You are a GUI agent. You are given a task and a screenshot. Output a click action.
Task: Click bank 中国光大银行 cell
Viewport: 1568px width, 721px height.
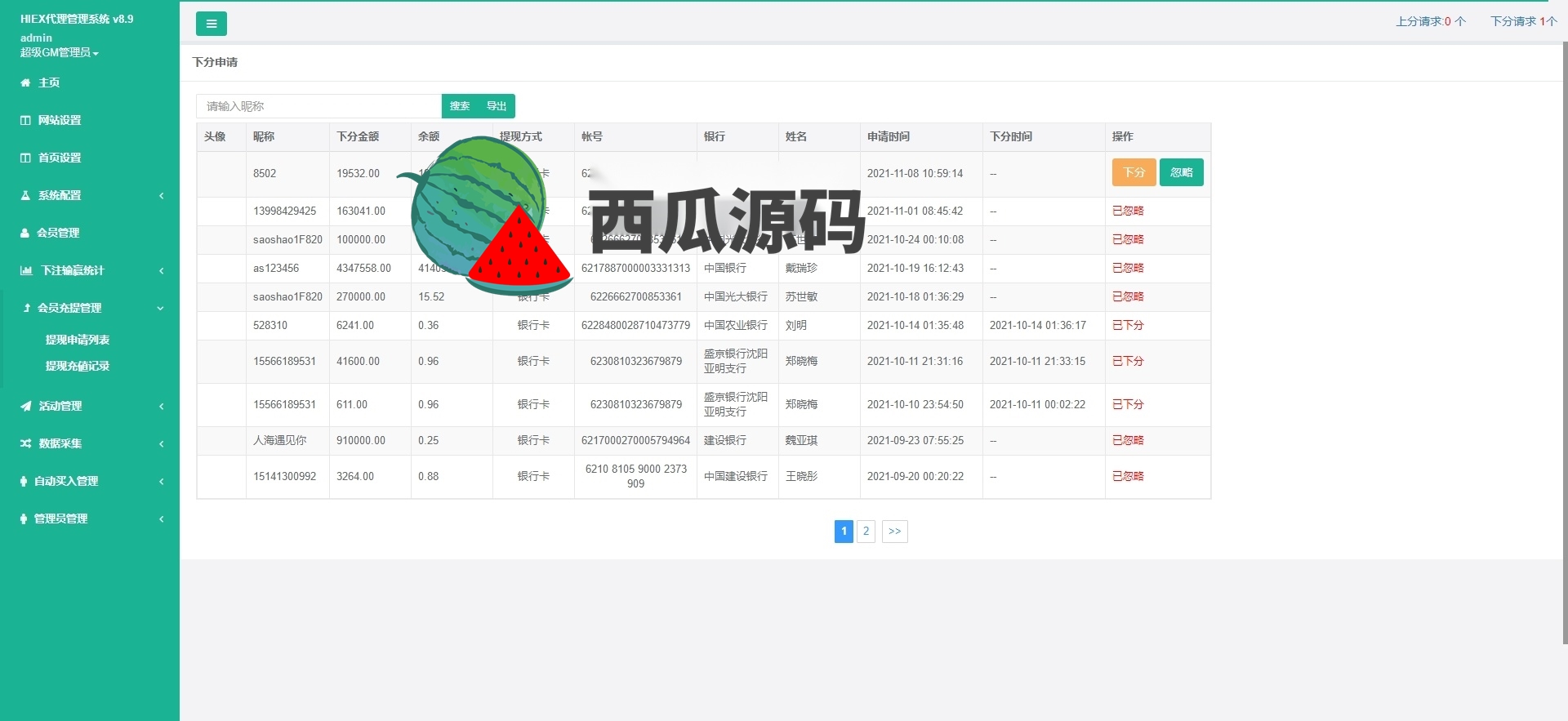point(736,296)
